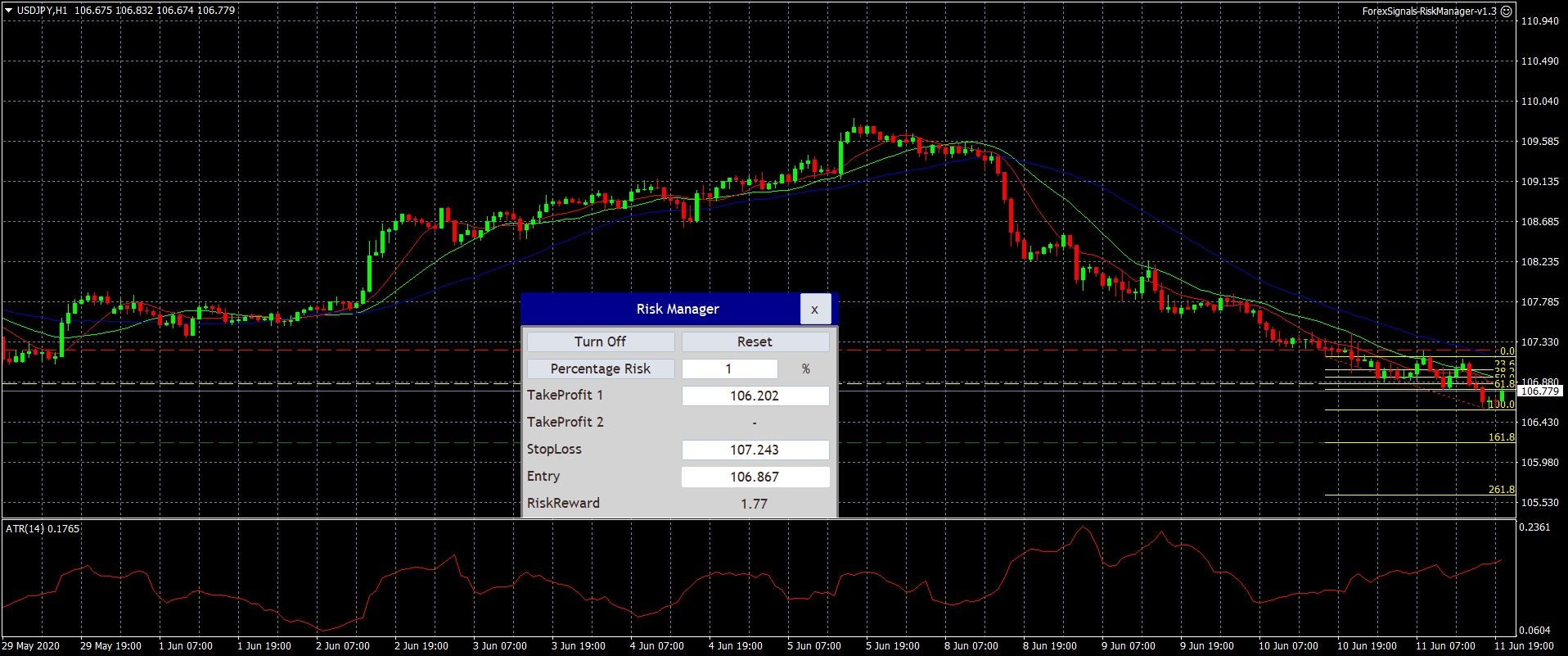Click the Fibonacci 161.8 level label
Image resolution: width=1568 pixels, height=656 pixels.
pyautogui.click(x=1501, y=437)
